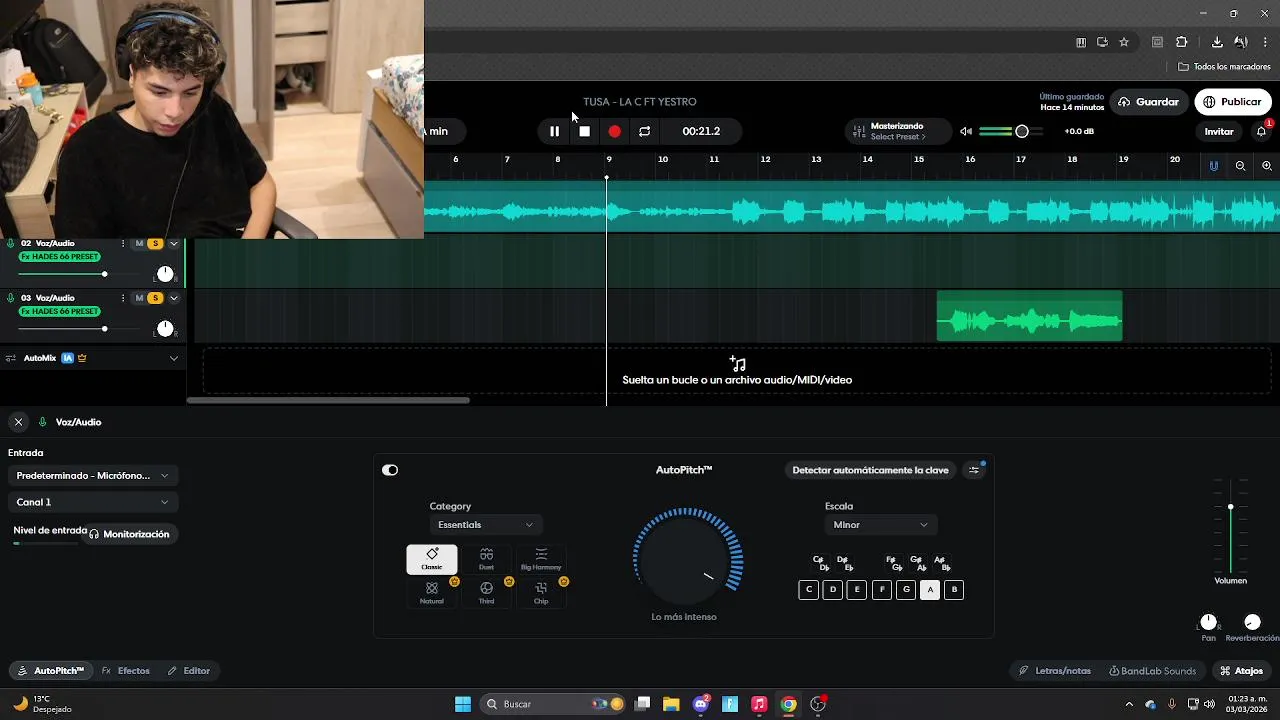Open the notifications bell

pos(1261,131)
